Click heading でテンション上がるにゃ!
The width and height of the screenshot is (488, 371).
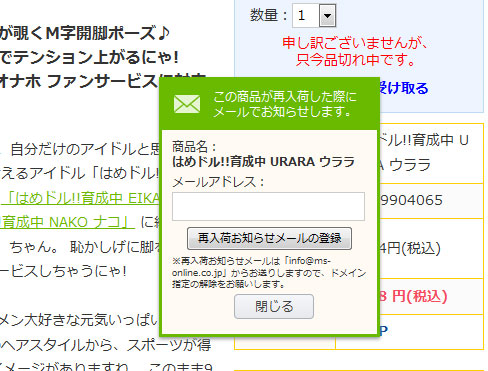[x=89, y=57]
